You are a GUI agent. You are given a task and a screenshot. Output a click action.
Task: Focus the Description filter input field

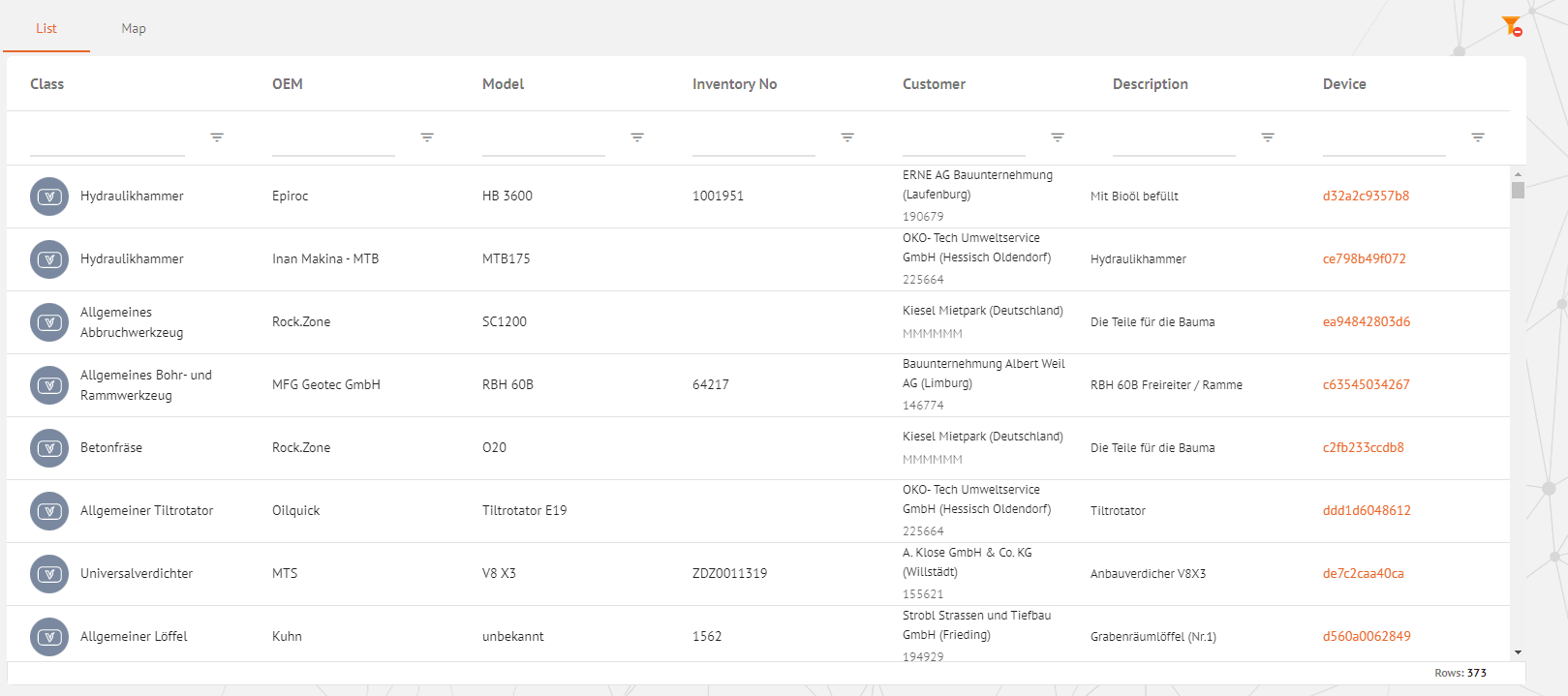(x=1174, y=140)
